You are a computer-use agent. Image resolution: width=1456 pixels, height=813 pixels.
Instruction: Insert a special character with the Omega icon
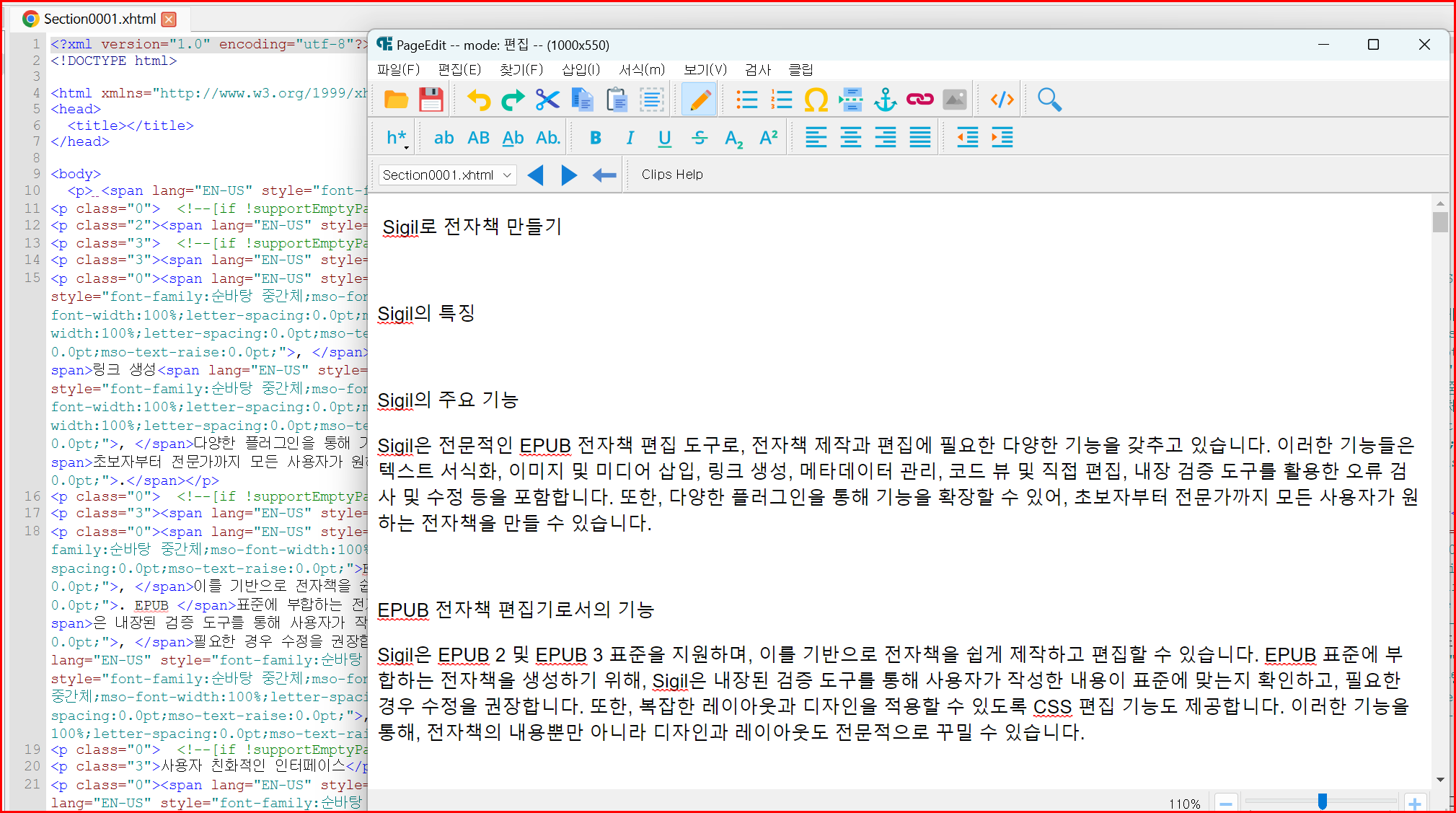click(816, 100)
